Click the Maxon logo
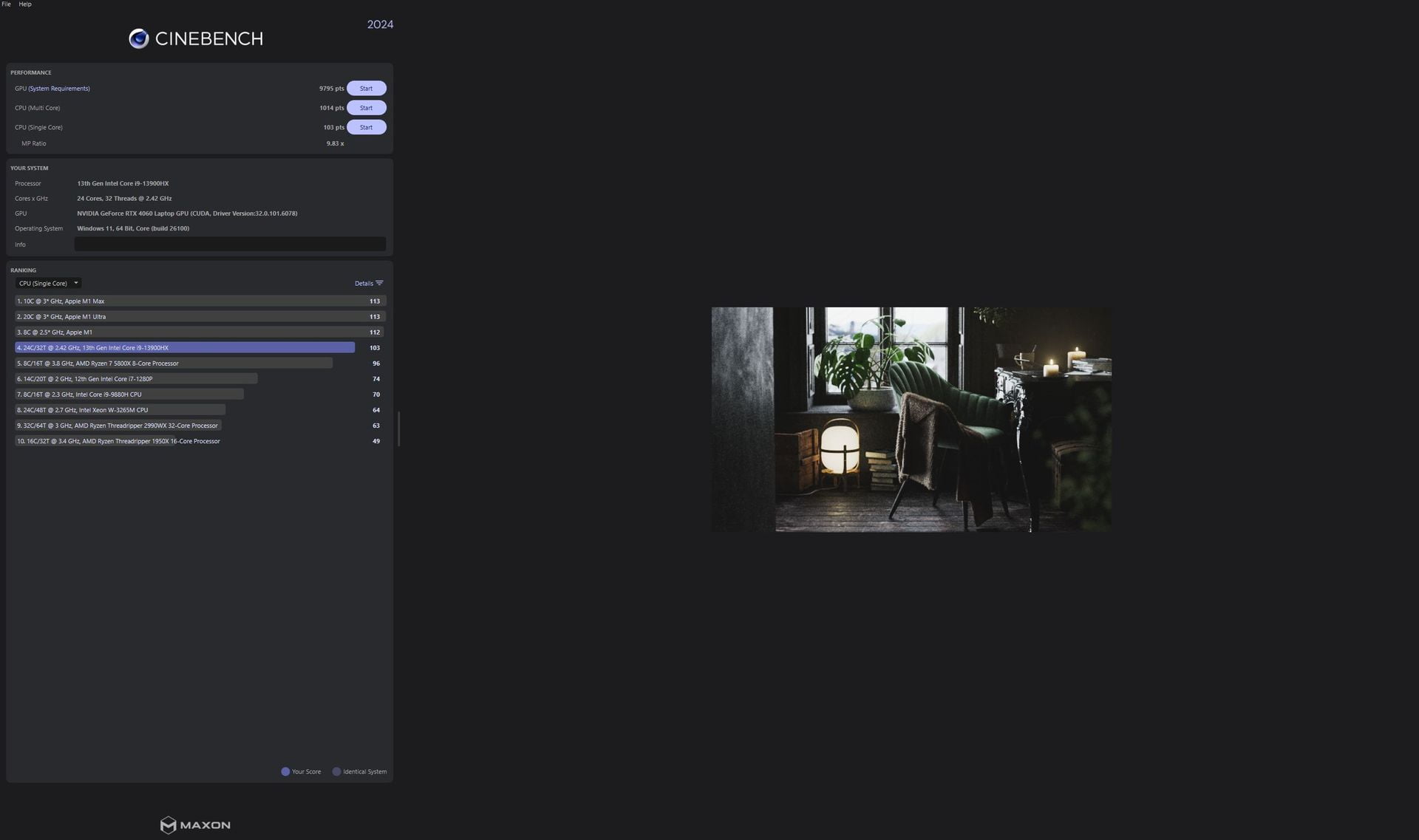Viewport: 1419px width, 840px height. [x=195, y=824]
